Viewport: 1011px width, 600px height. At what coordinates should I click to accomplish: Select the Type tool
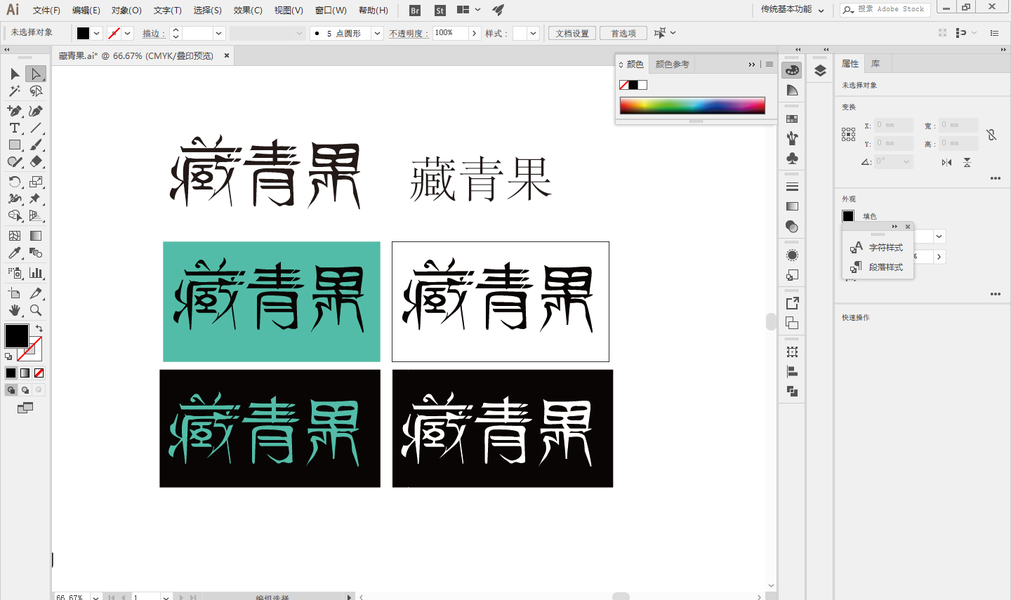[15, 128]
